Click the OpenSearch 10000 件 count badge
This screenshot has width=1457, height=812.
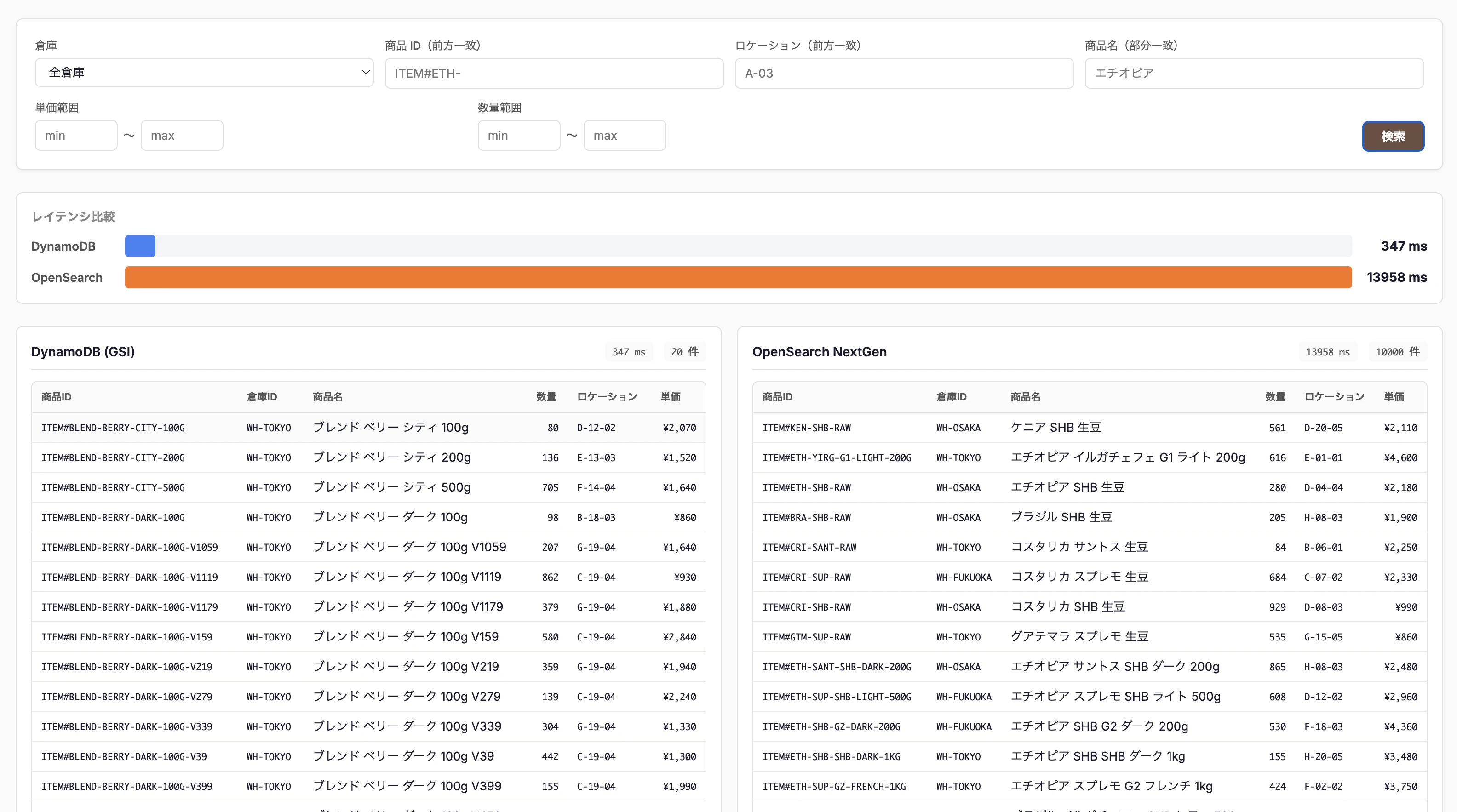pyautogui.click(x=1397, y=352)
